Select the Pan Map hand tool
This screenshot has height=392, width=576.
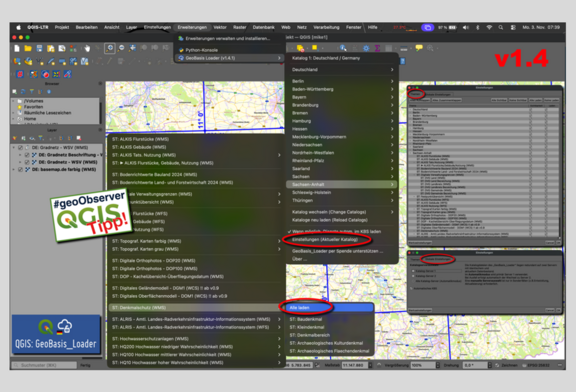pos(87,48)
